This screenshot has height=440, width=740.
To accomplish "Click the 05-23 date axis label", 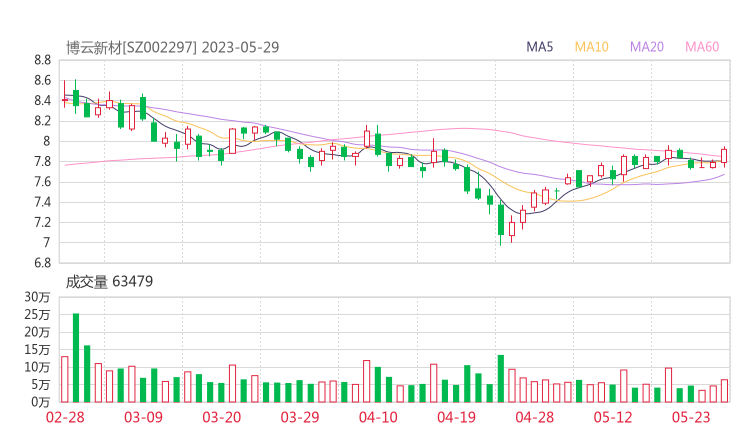I will pyautogui.click(x=691, y=417).
